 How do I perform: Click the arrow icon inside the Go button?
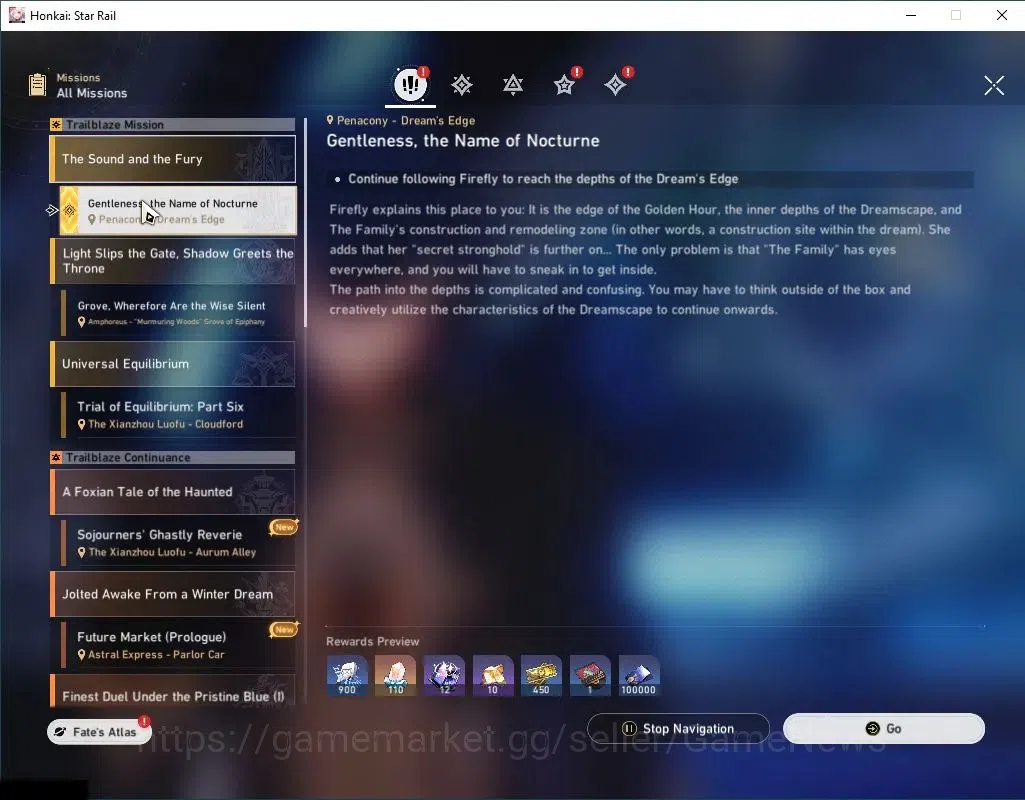click(872, 728)
